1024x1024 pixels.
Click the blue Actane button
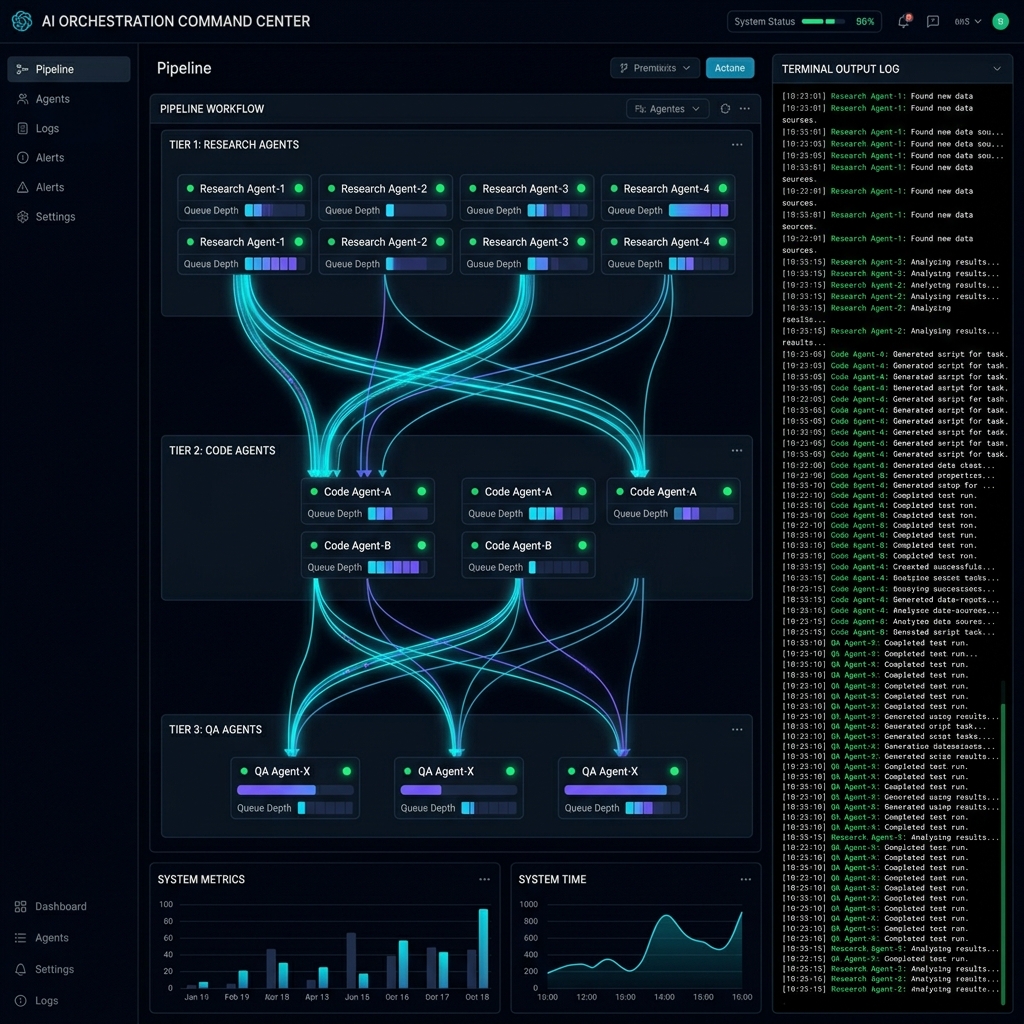(730, 68)
